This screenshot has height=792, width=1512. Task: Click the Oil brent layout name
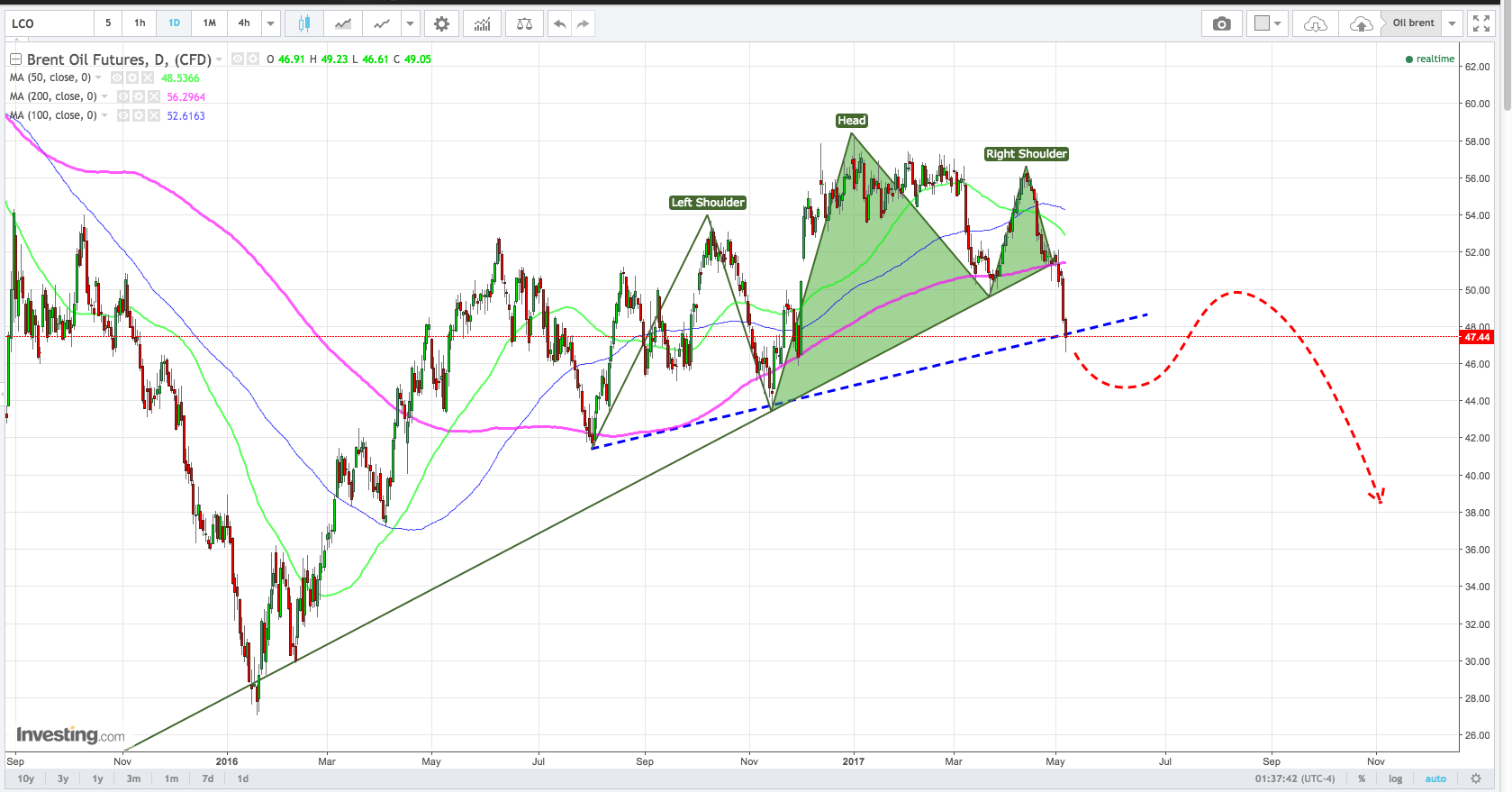[1413, 23]
